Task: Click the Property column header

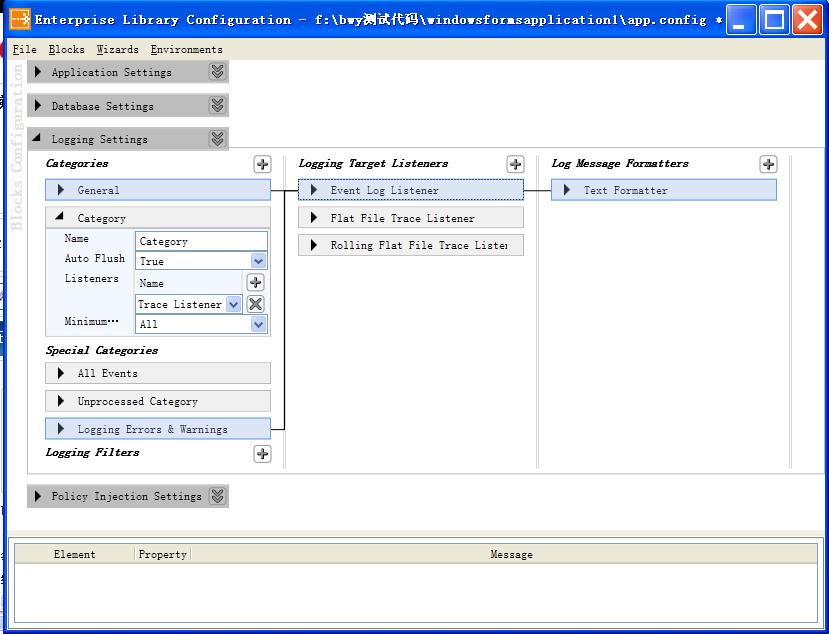Action: [x=162, y=554]
